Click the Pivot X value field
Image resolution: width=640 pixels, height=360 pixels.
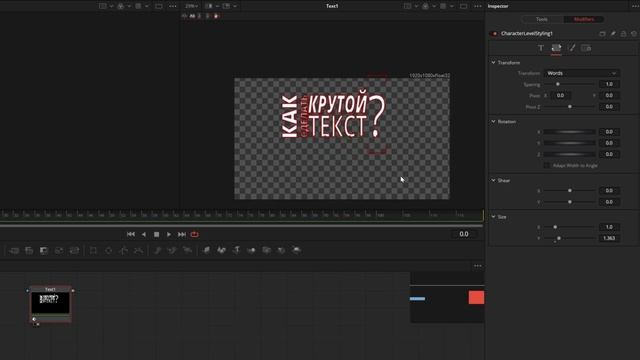click(560, 96)
